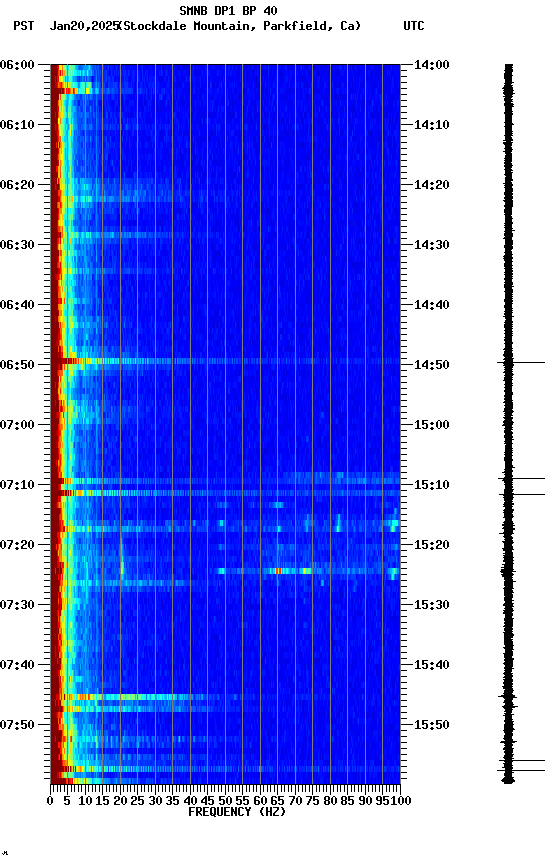Click the '40' frequency axis tick label
This screenshot has width=552, height=864.
click(x=190, y=801)
